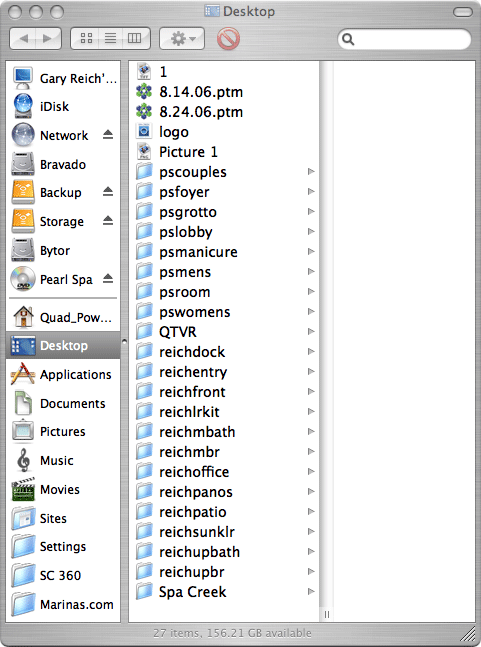Eject the Storage drive
This screenshot has height=647, width=481.
tap(108, 220)
